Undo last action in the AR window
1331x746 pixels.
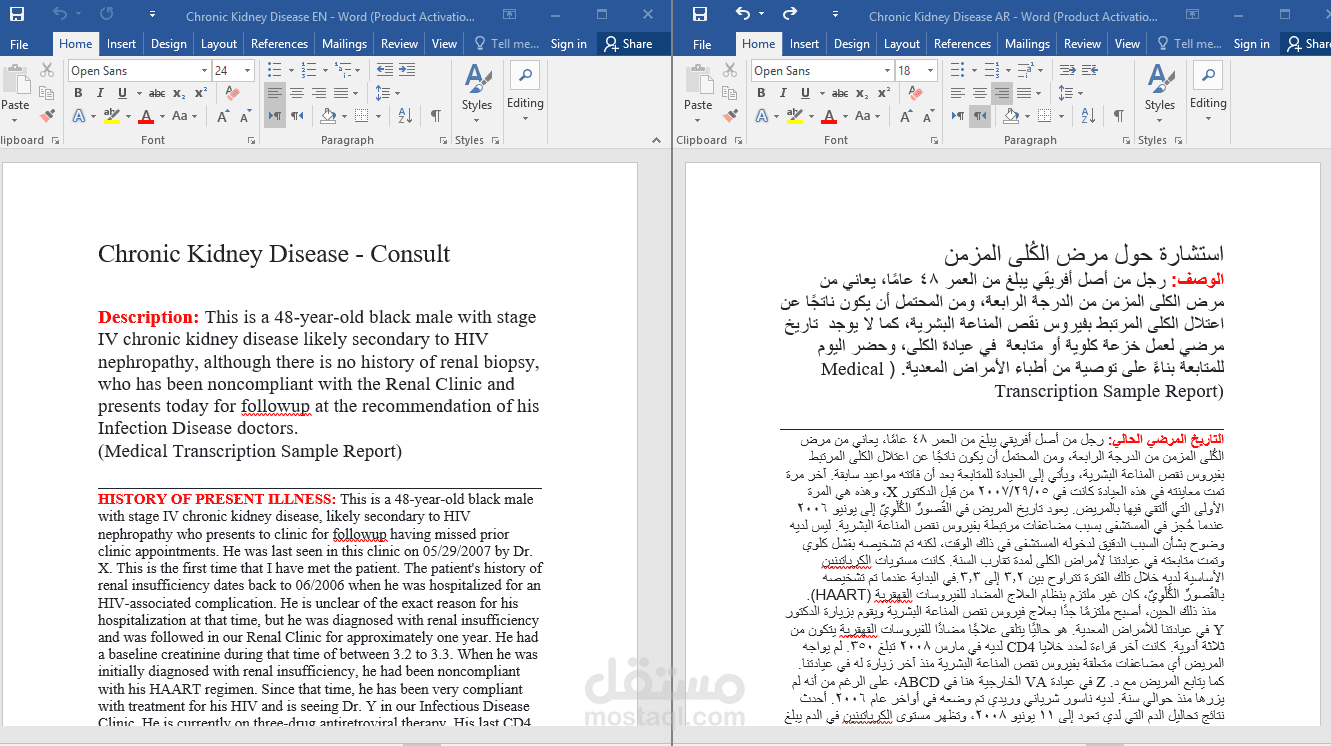point(742,14)
